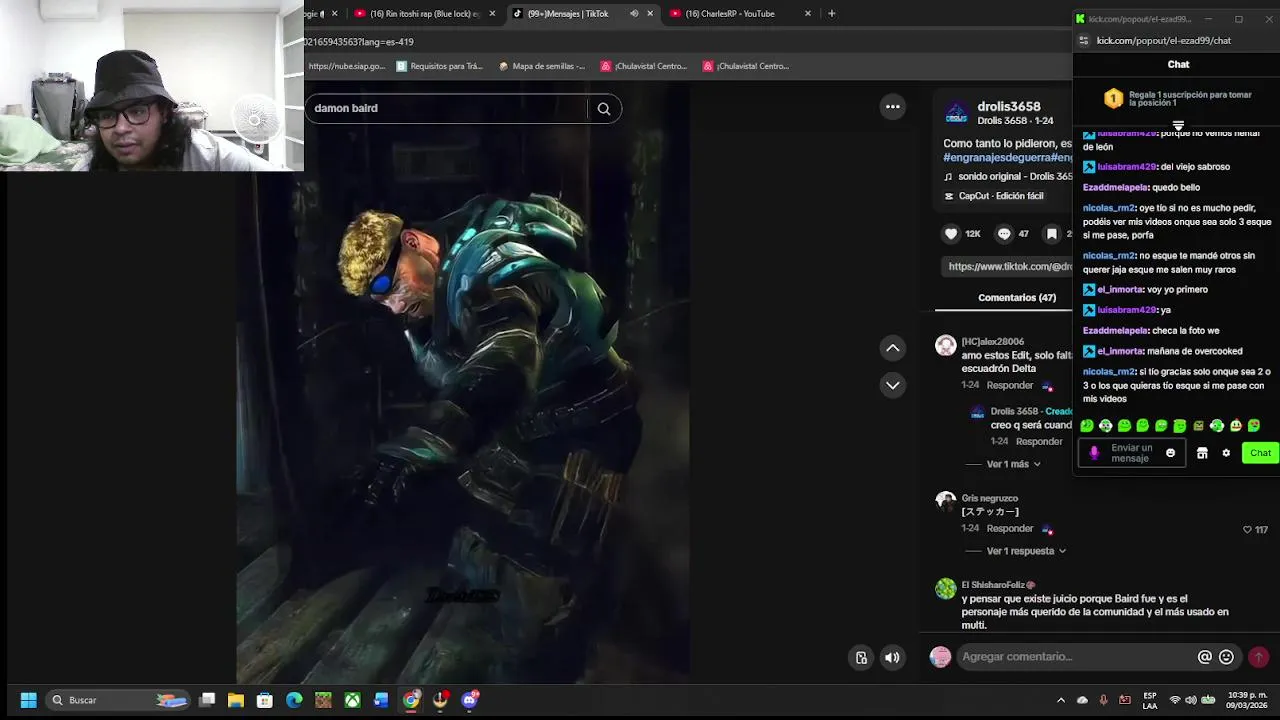The width and height of the screenshot is (1280, 720).
Task: Open the first ¡Chulavista! Centro bookmark
Action: pos(644,66)
